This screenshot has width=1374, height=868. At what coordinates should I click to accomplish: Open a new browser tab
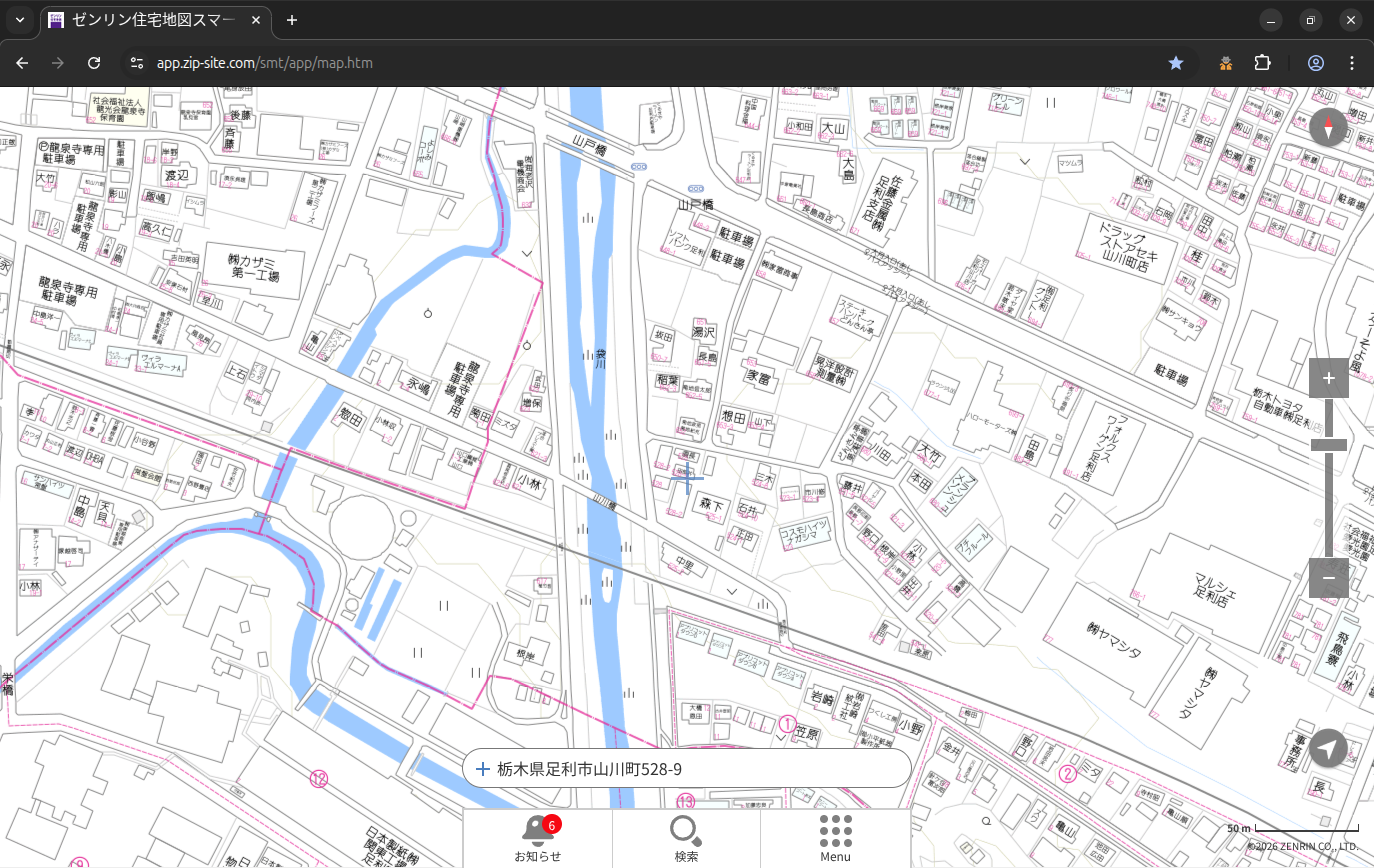(292, 20)
